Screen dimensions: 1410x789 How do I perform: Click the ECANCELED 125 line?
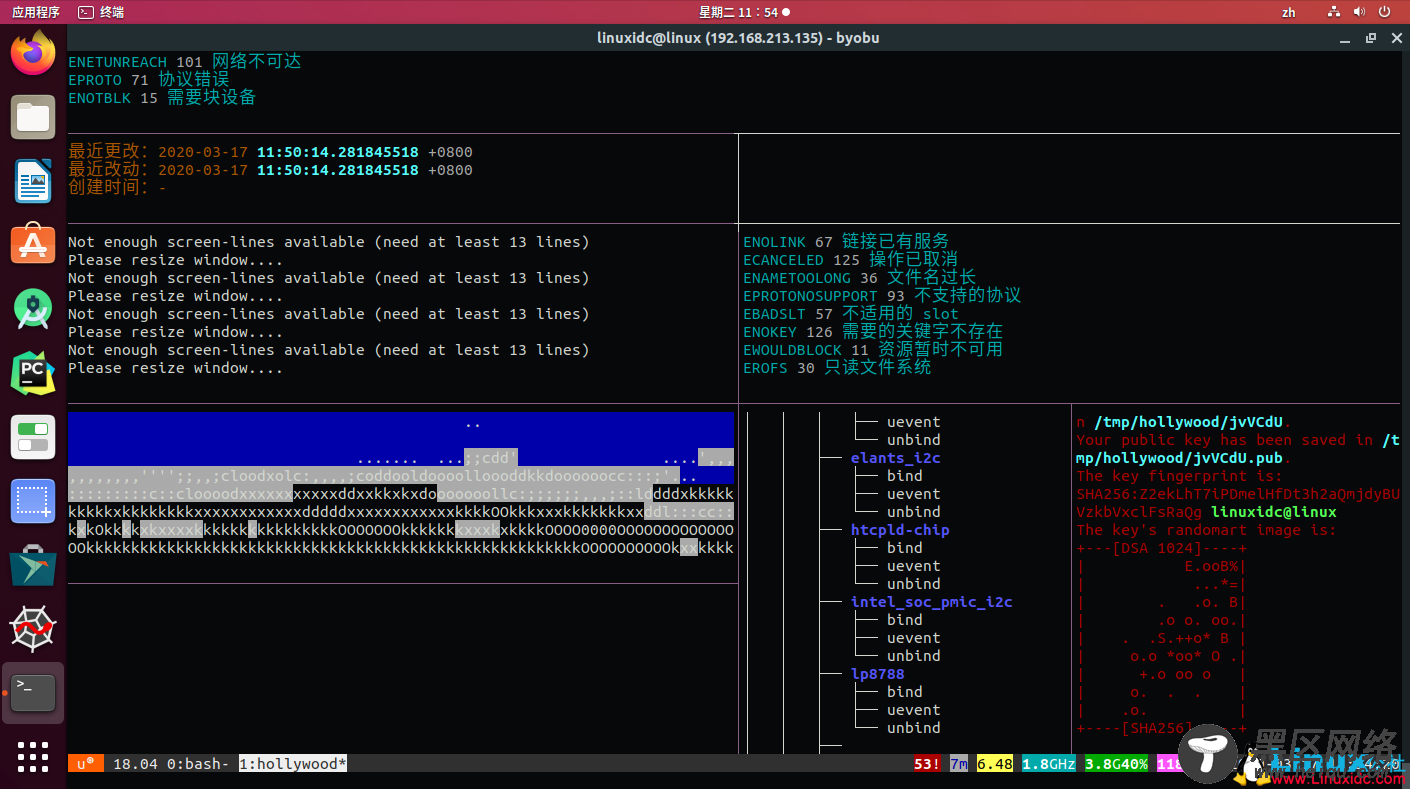(x=850, y=260)
